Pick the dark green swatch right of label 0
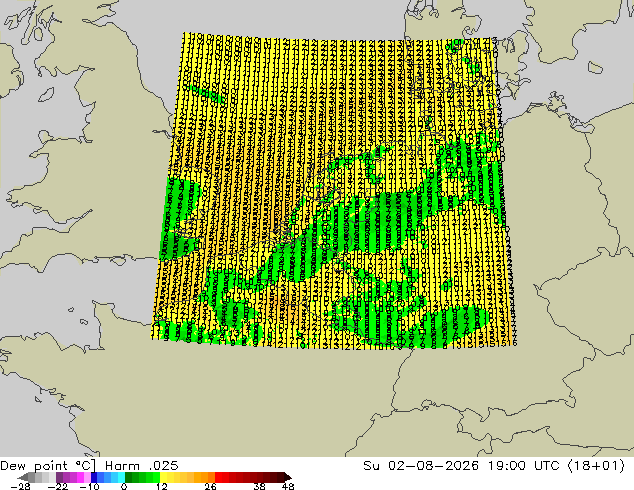 click(129, 477)
